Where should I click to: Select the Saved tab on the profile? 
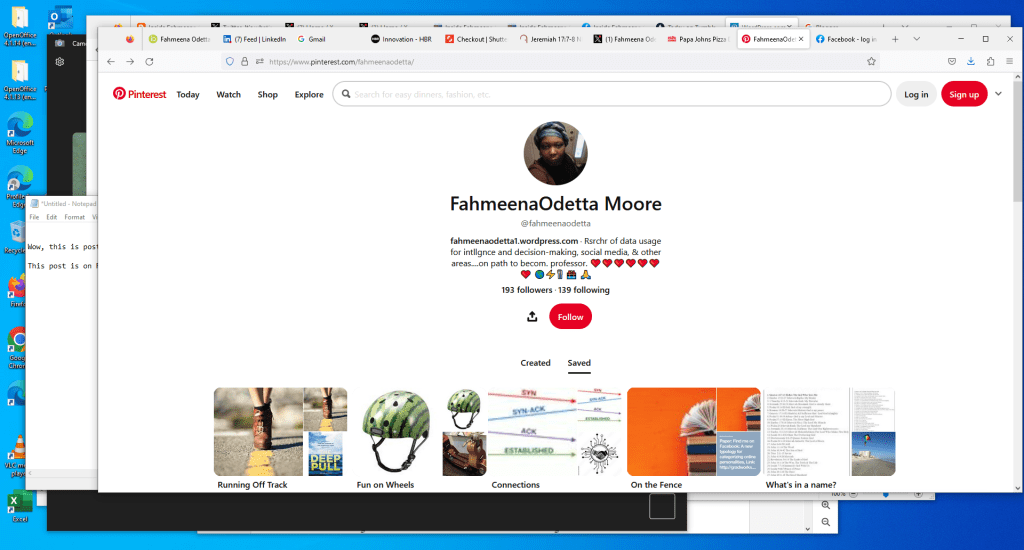[x=579, y=363]
